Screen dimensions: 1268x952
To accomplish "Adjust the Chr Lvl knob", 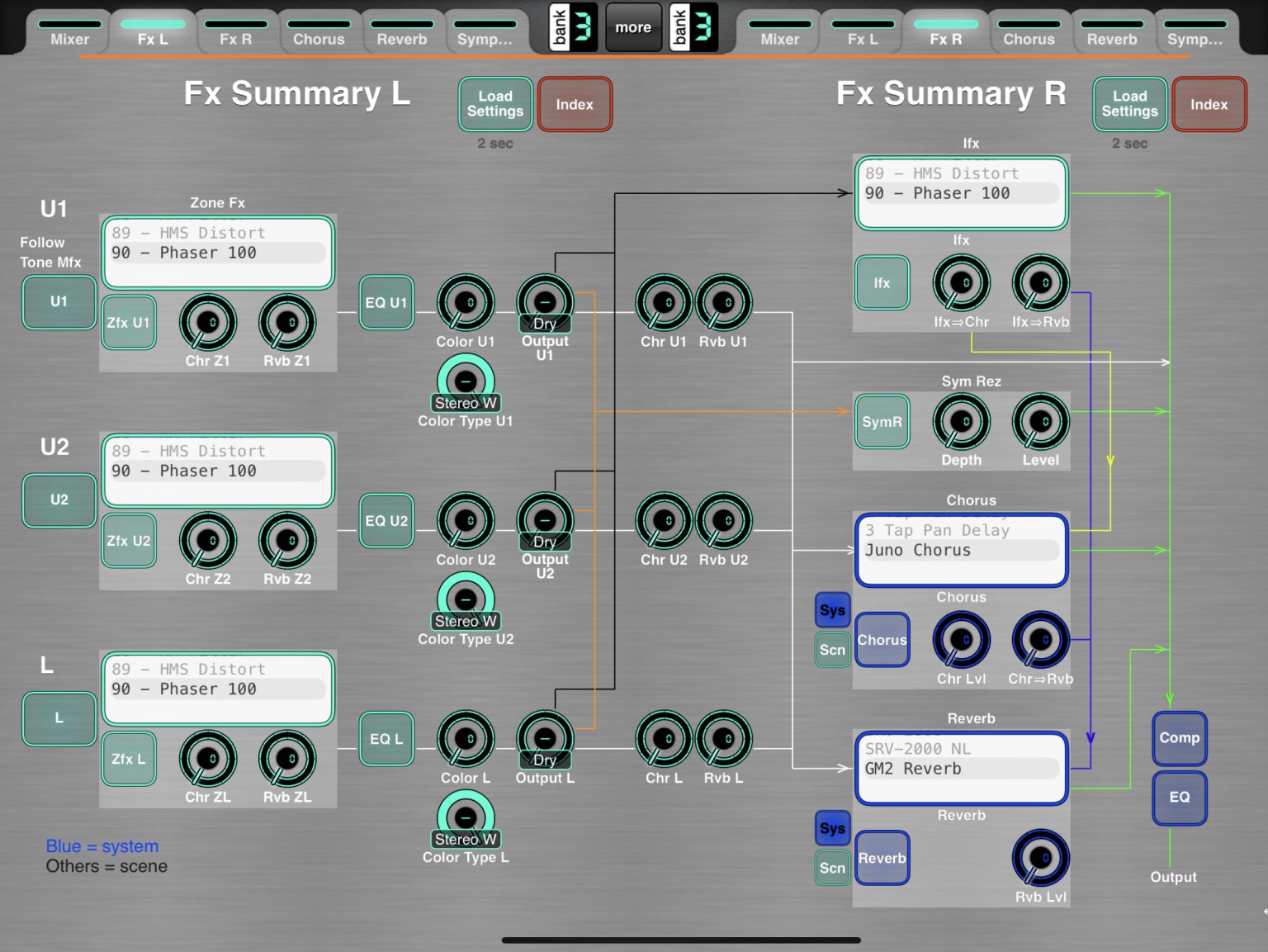I will [x=961, y=639].
